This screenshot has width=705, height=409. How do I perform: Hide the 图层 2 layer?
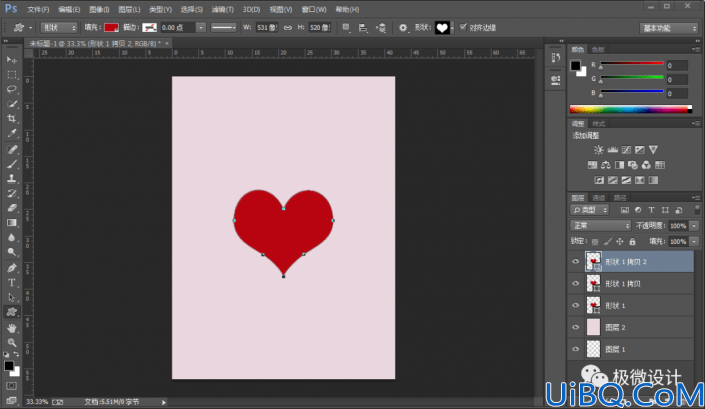click(x=576, y=327)
